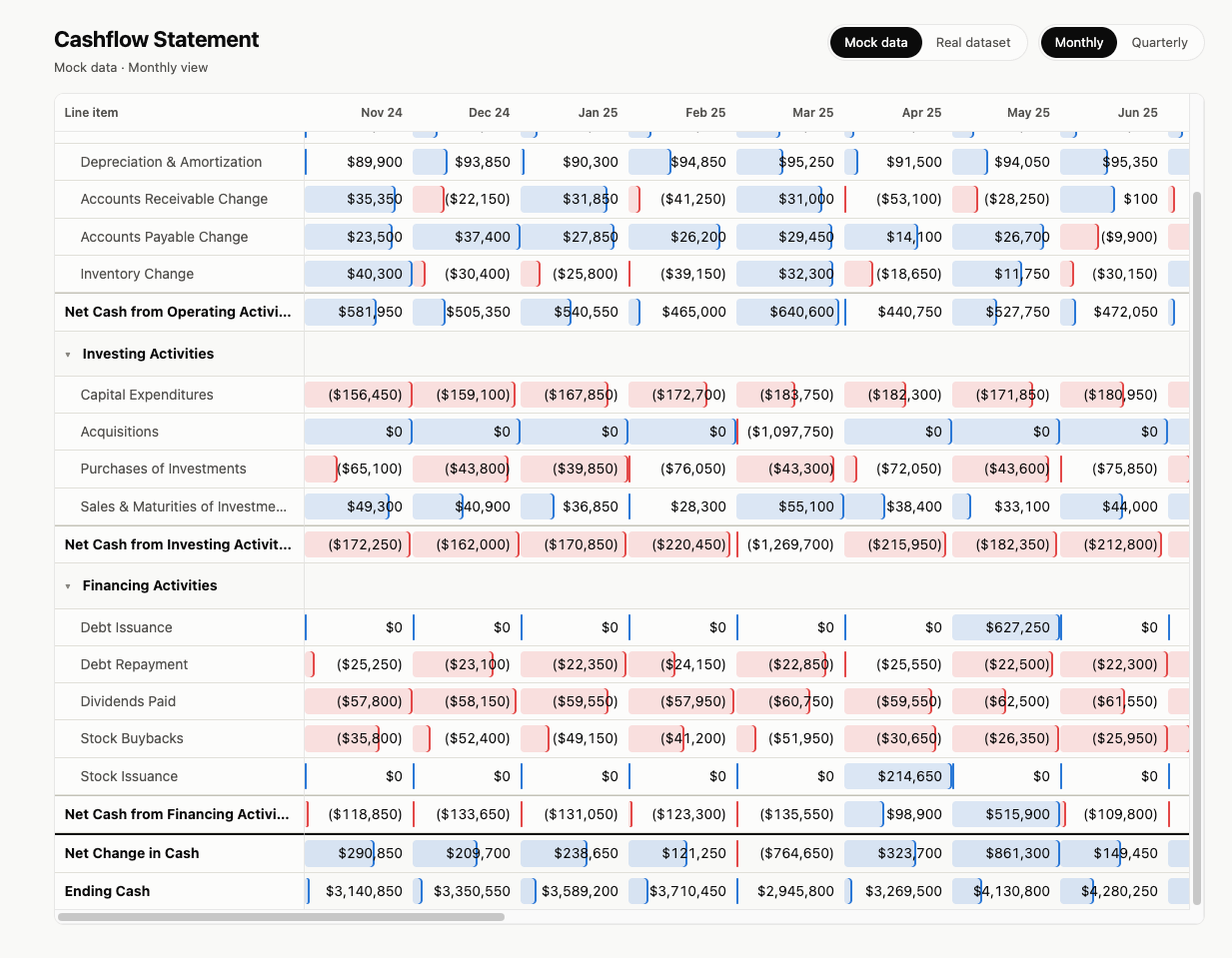The width and height of the screenshot is (1232, 958).
Task: Click the $465,000 Operating Activities cell
Action: 681,312
